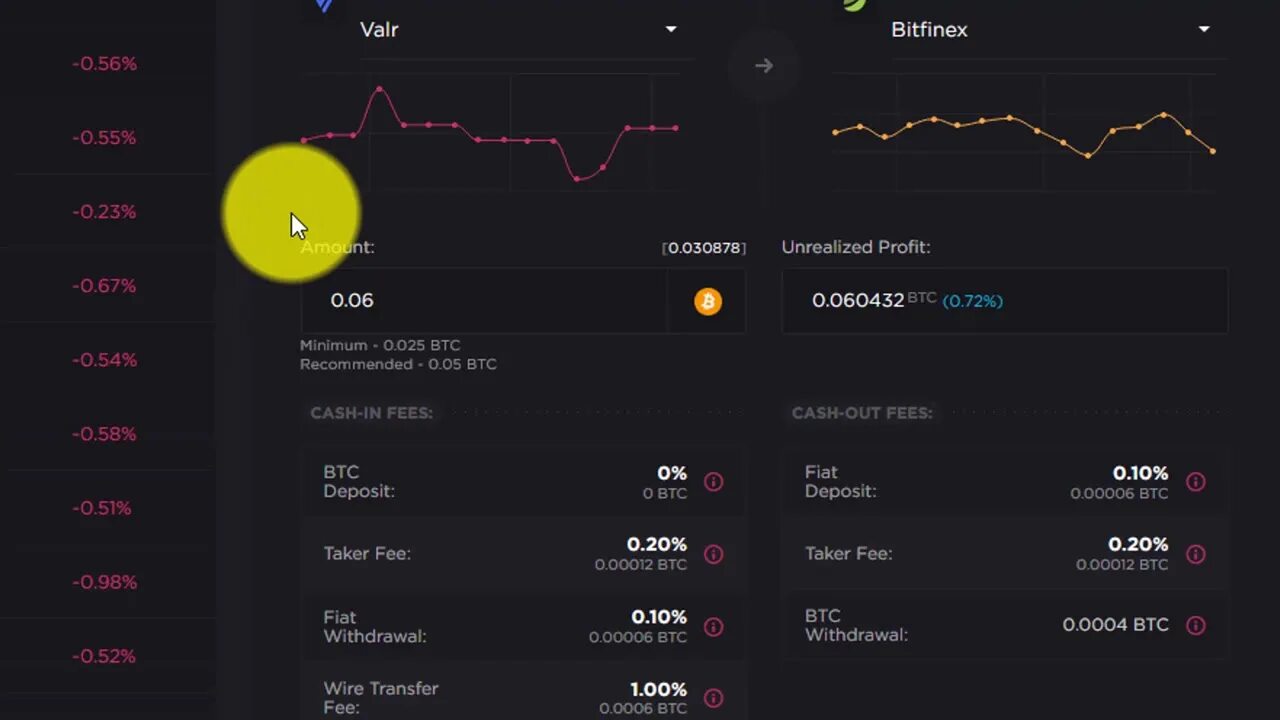Screen dimensions: 1280x720
Task: Click the Valr price chart
Action: point(491,132)
